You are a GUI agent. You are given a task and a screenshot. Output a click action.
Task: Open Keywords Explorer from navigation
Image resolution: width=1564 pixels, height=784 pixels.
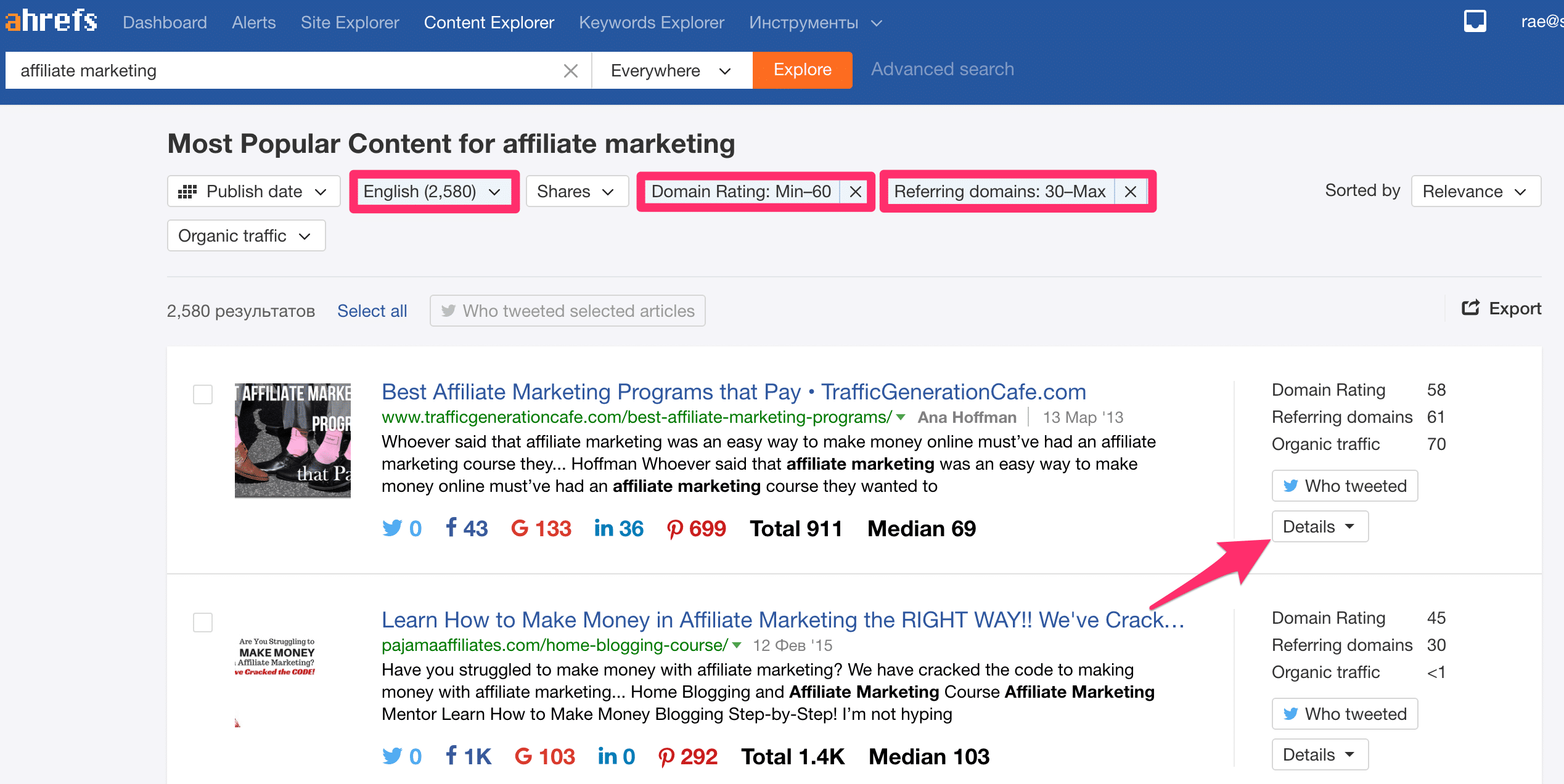(651, 23)
